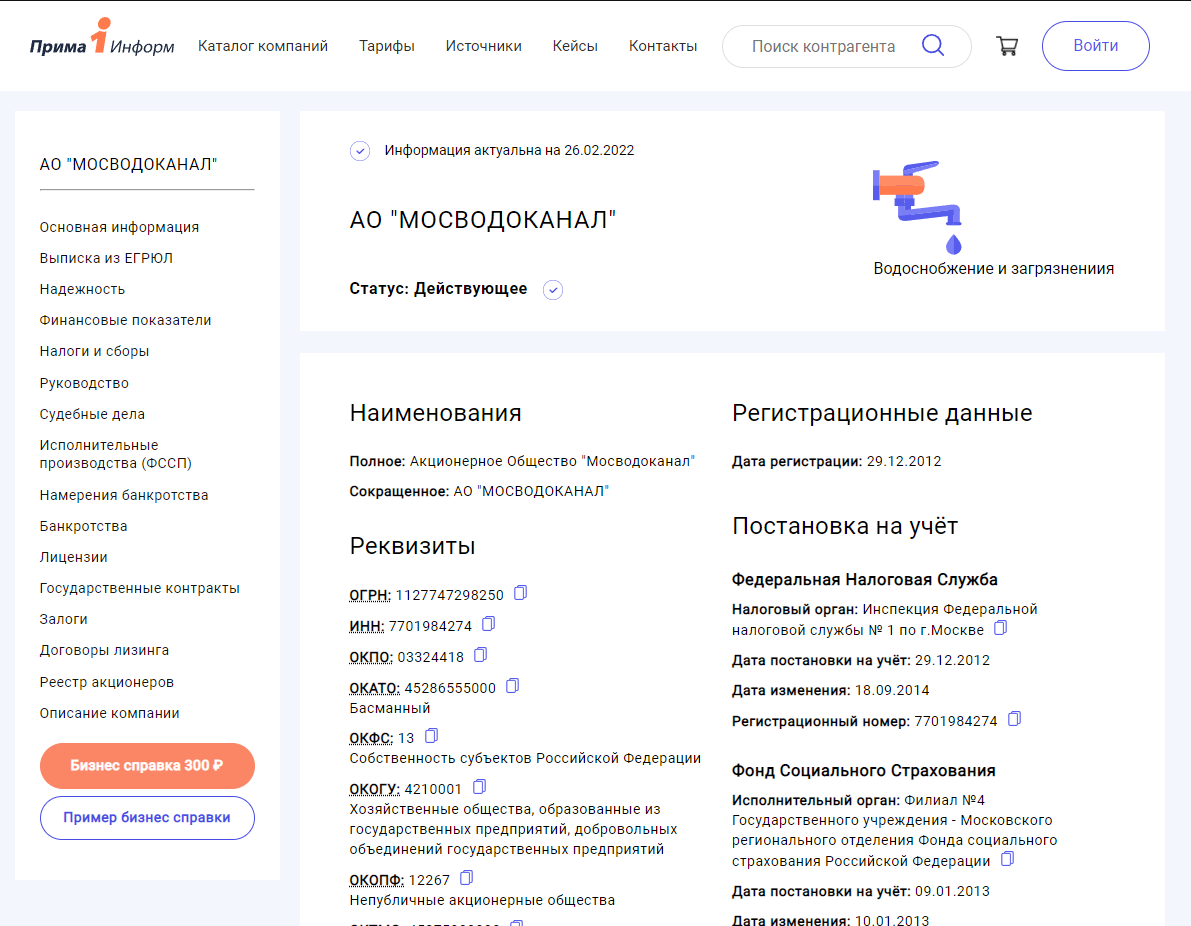1191x926 pixels.
Task: Copy the ОКАТО code
Action: [512, 686]
